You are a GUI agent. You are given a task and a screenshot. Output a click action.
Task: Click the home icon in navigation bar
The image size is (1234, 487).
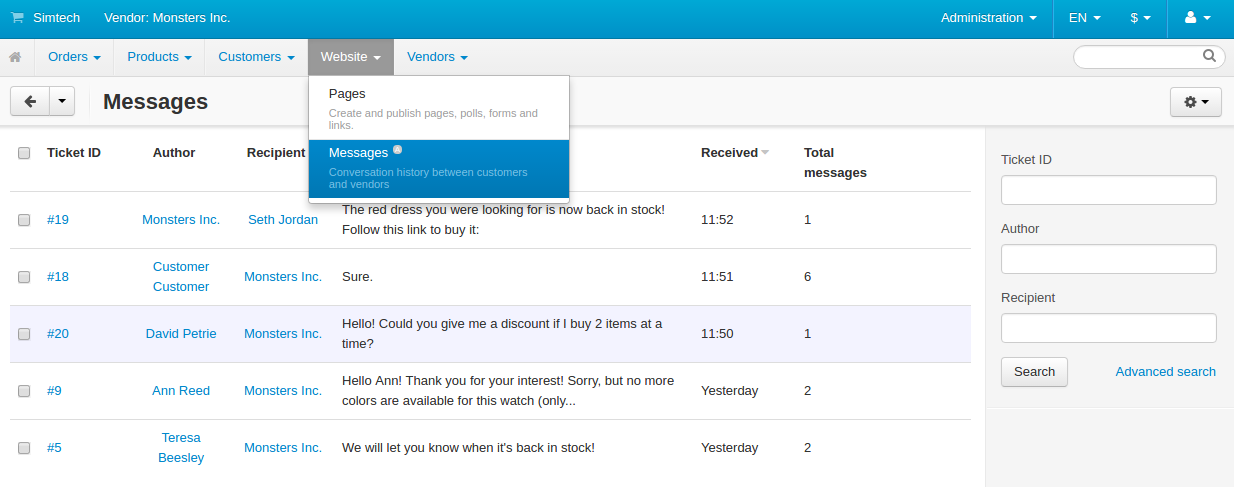pyautogui.click(x=15, y=57)
